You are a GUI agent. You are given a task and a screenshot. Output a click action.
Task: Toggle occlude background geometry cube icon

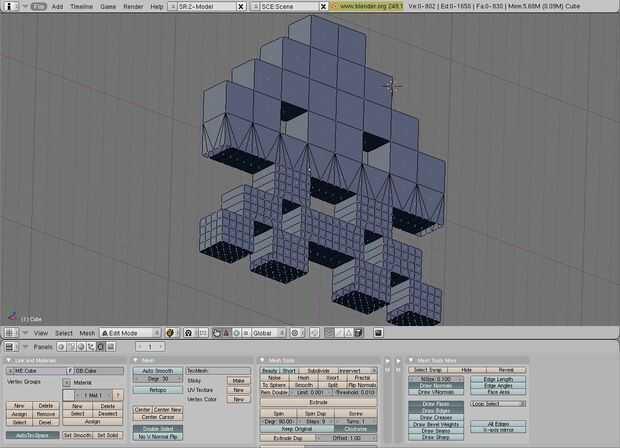[x=358, y=333]
